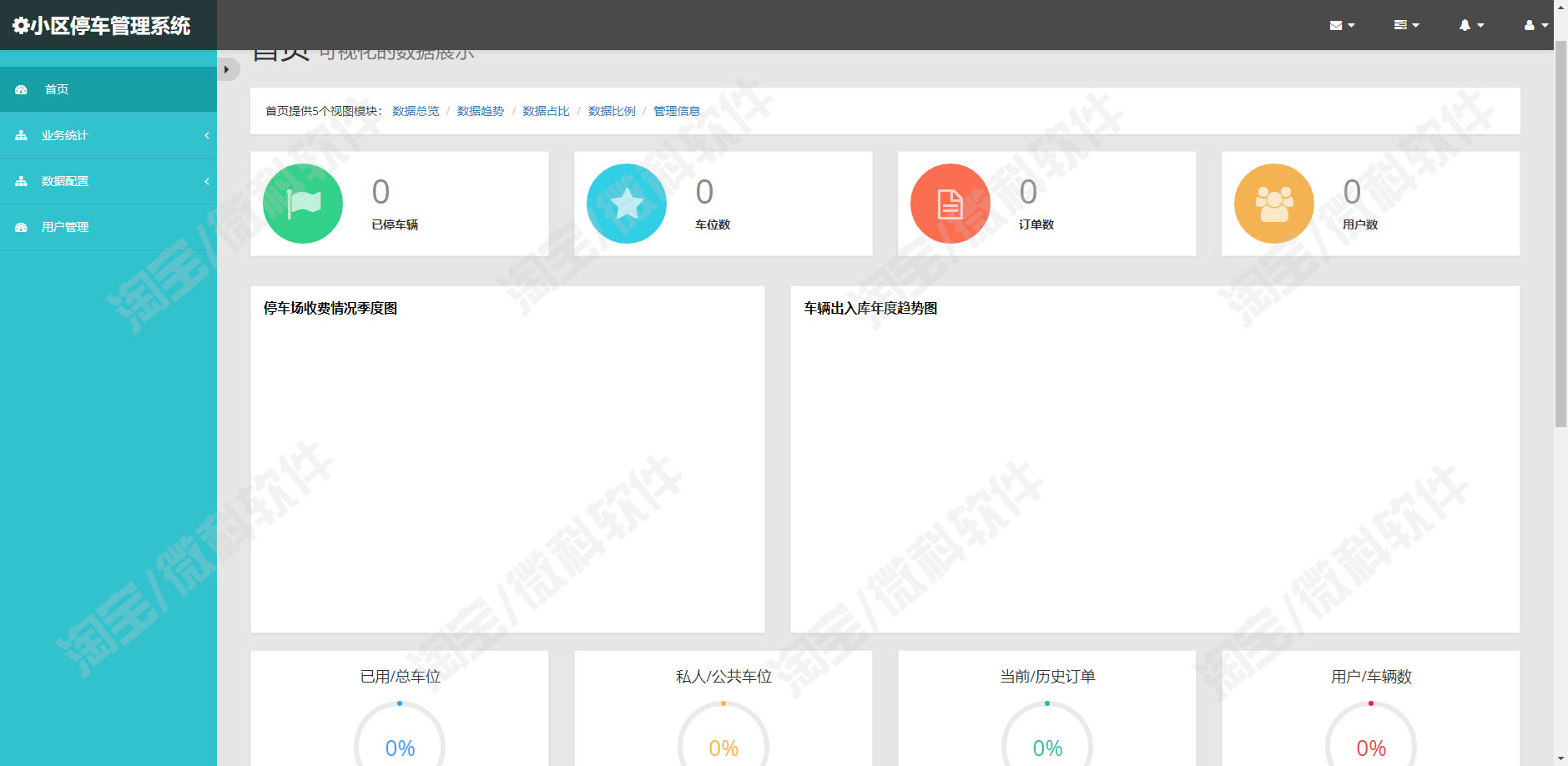Open the envelope messages dropdown
The height and width of the screenshot is (766, 1568).
1342,25
